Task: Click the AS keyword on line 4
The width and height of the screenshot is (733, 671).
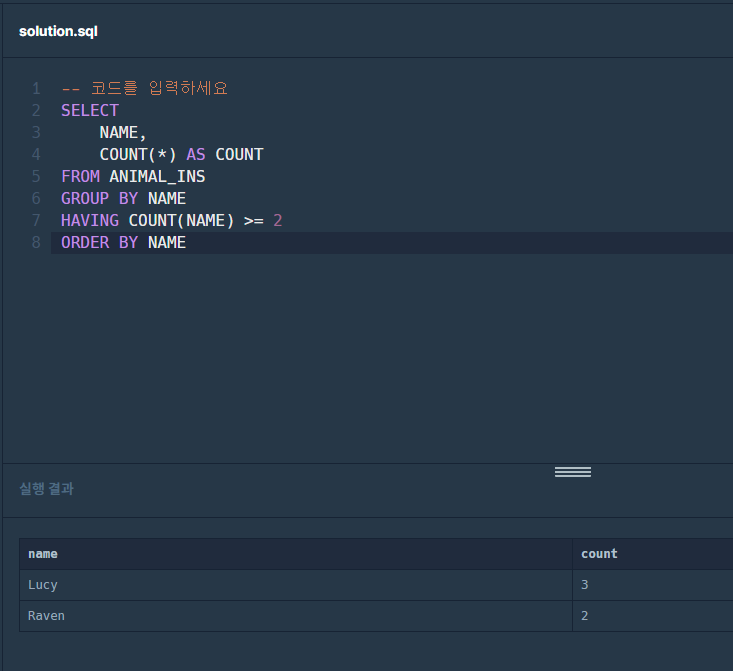Action: 196,154
